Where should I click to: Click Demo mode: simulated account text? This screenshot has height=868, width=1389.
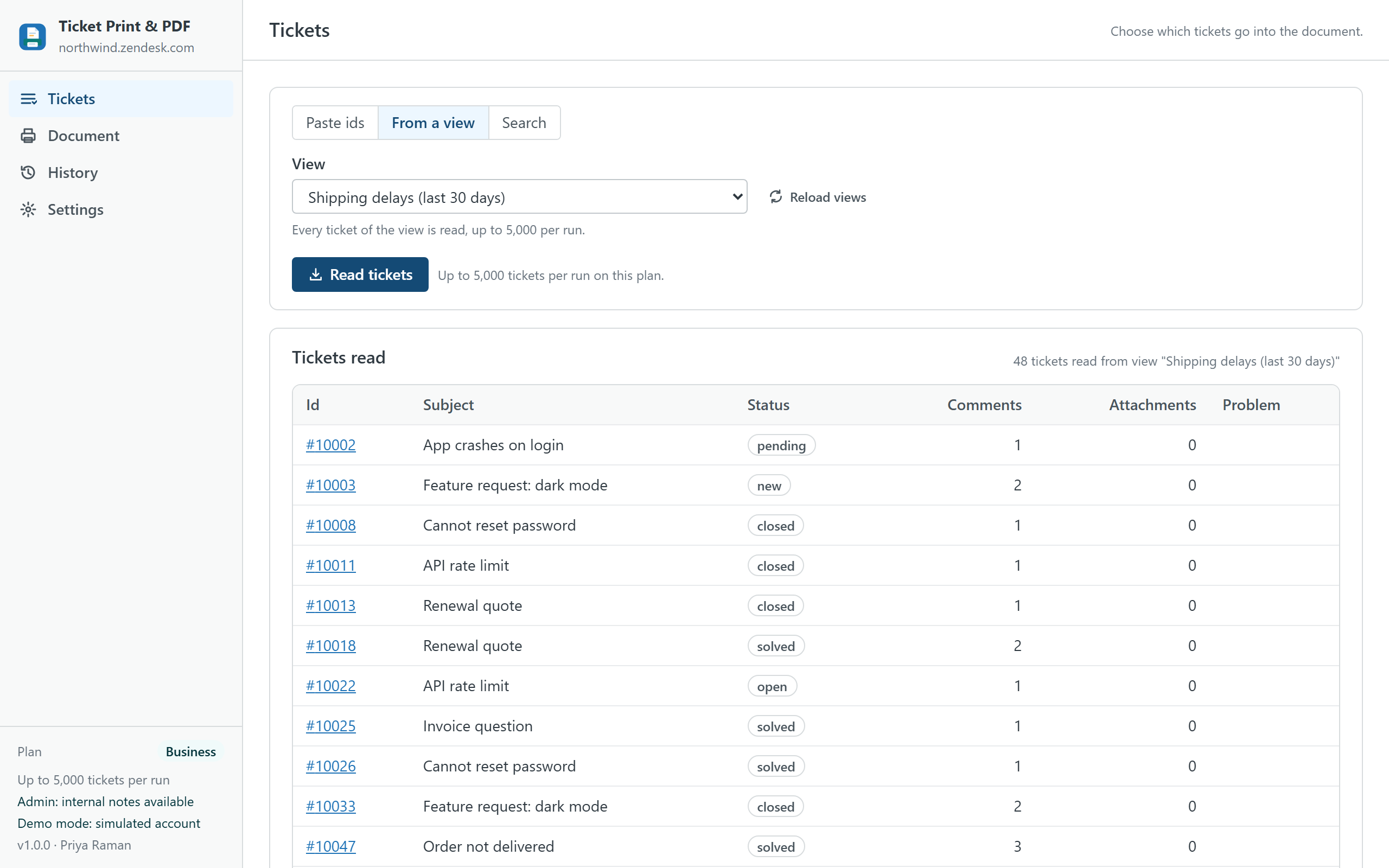click(109, 823)
